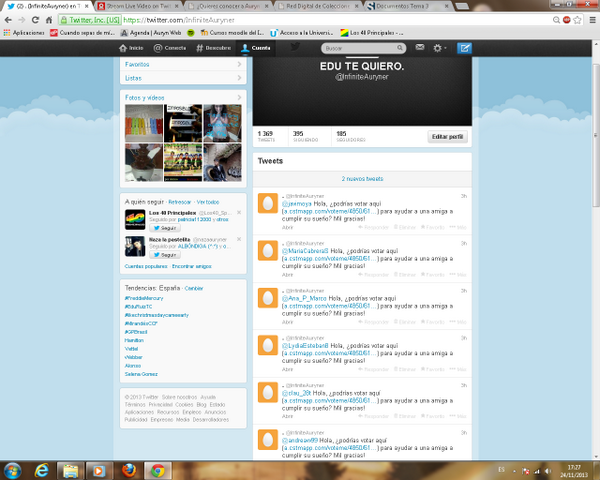Close the Twitter browser tab
Viewport: 600px width, 480px height.
point(86,7)
